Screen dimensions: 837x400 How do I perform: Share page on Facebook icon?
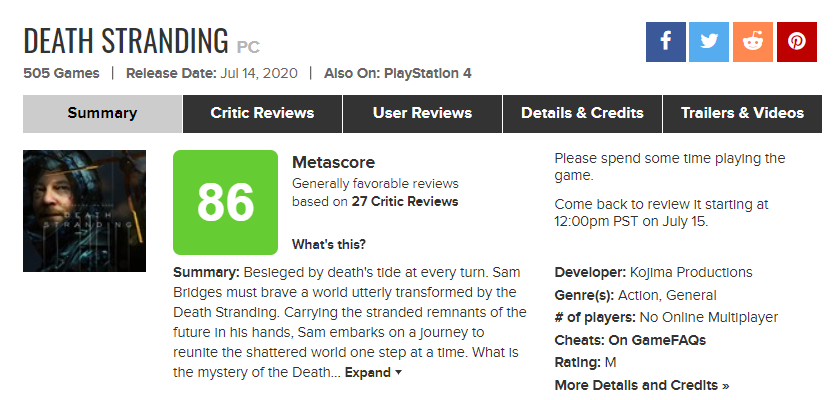(665, 41)
